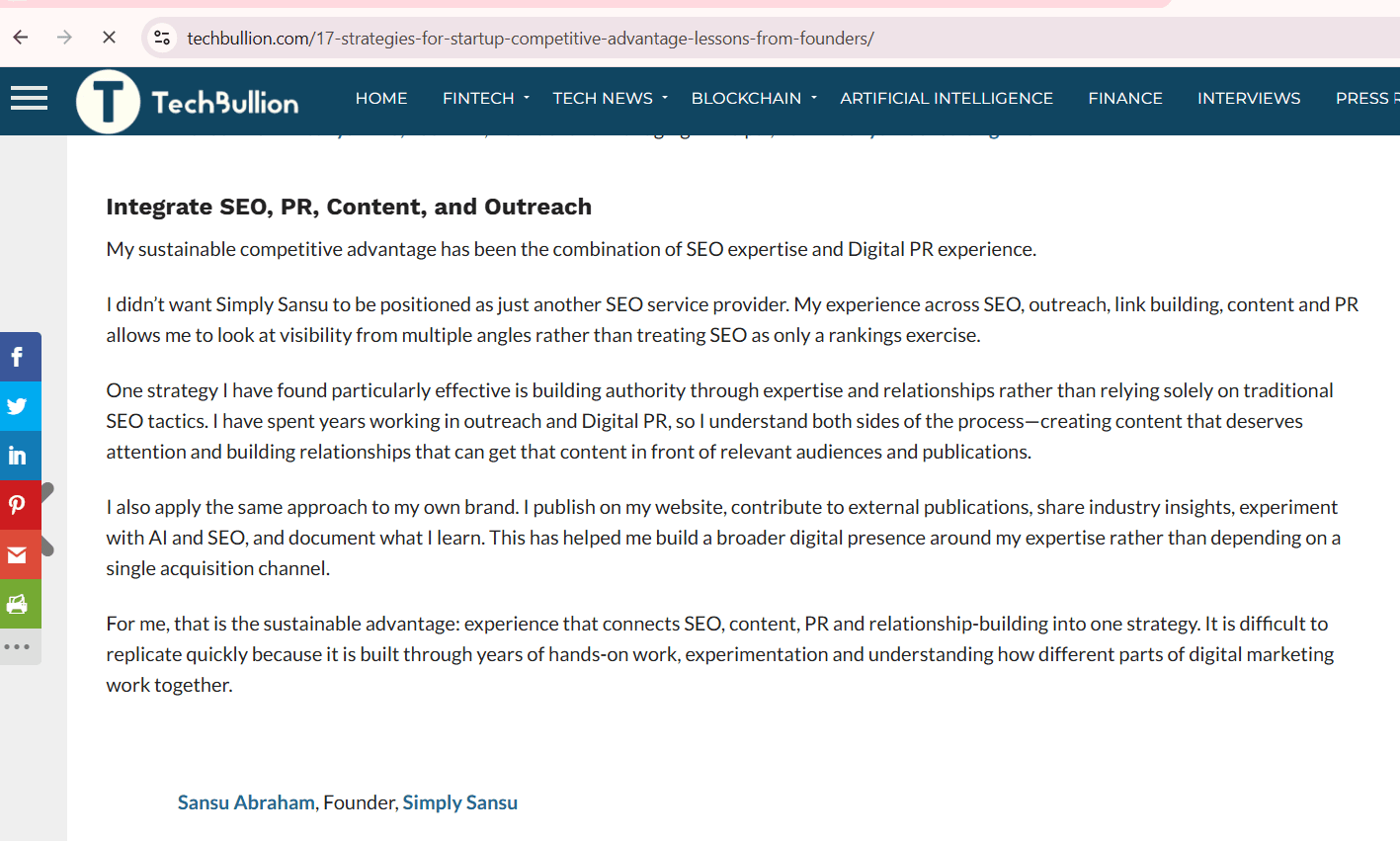The image size is (1400, 841).
Task: Click the paragraph starting "I also apply the same approach"
Action: (723, 538)
